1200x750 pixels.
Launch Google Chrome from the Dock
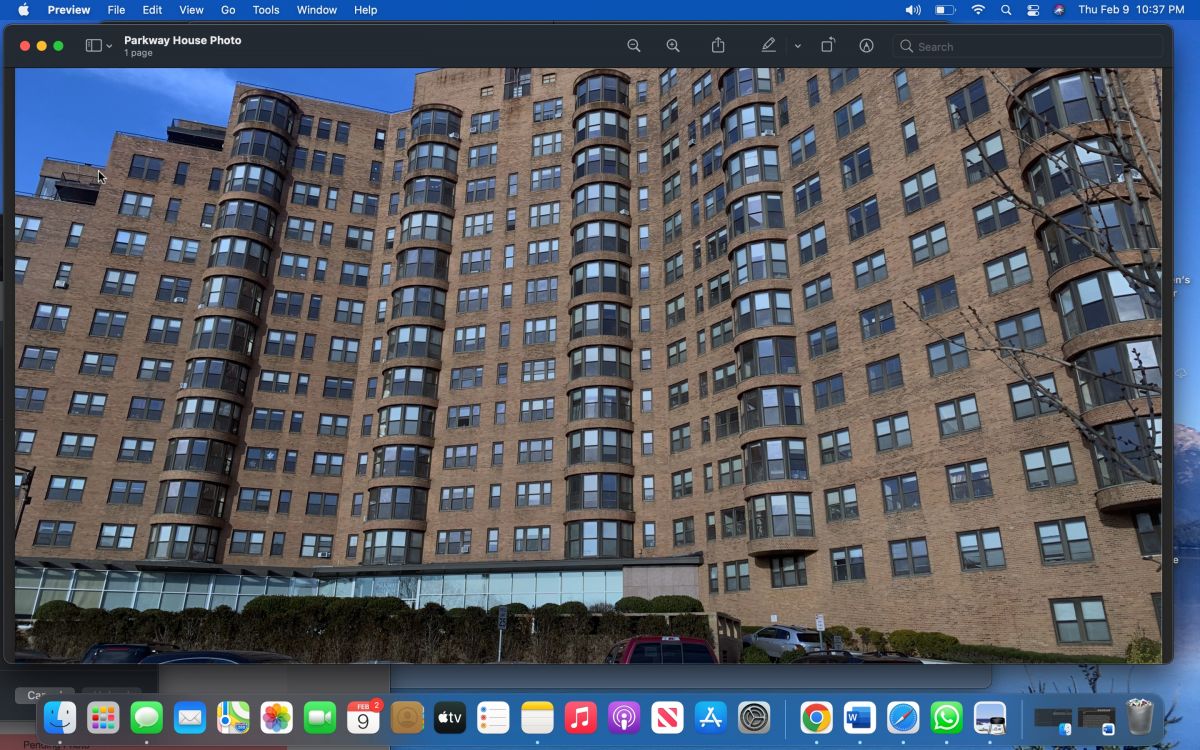tap(816, 717)
